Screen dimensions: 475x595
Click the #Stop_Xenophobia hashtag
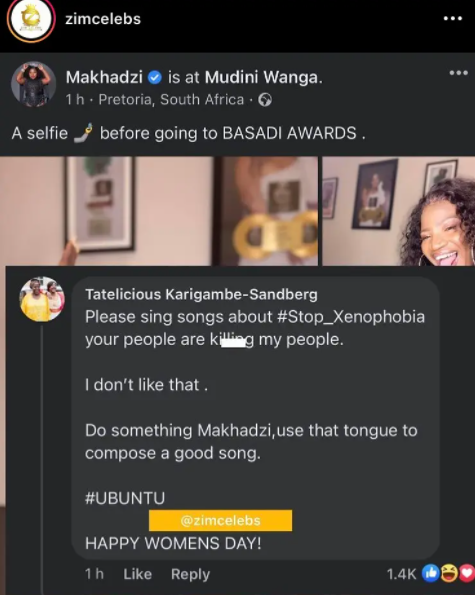[x=351, y=317]
